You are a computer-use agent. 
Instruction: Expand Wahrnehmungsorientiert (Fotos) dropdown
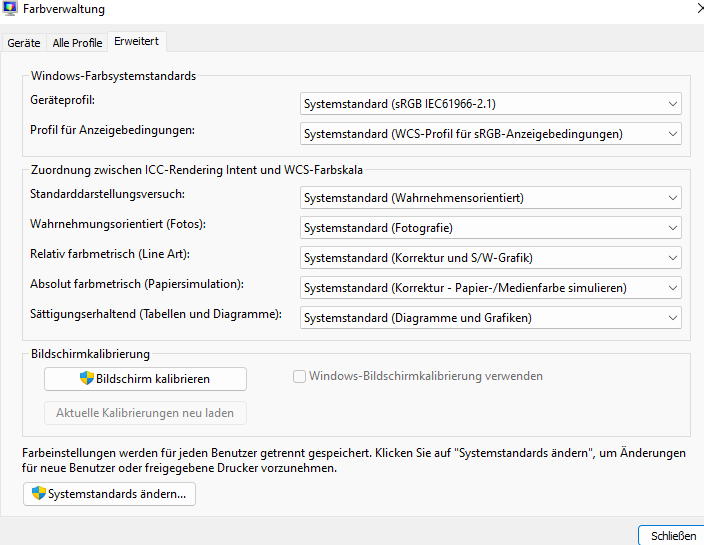pyautogui.click(x=491, y=228)
